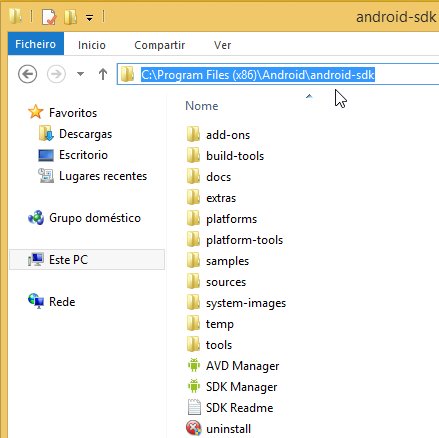Click the Escritorio desktop icon

coord(46,155)
